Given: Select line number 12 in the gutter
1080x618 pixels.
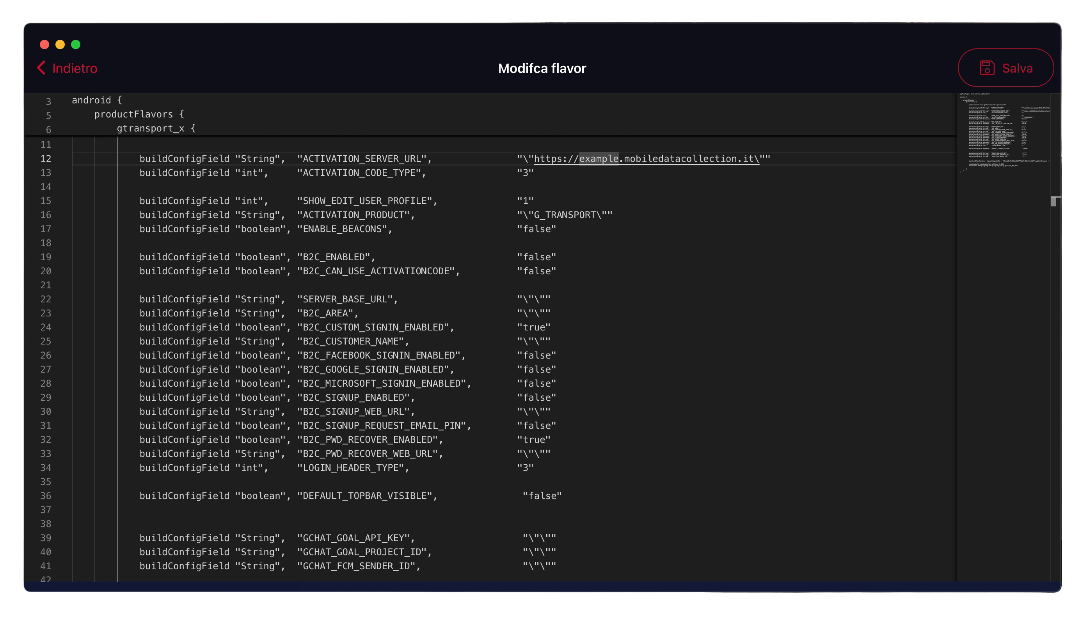Looking at the screenshot, I should 46,159.
